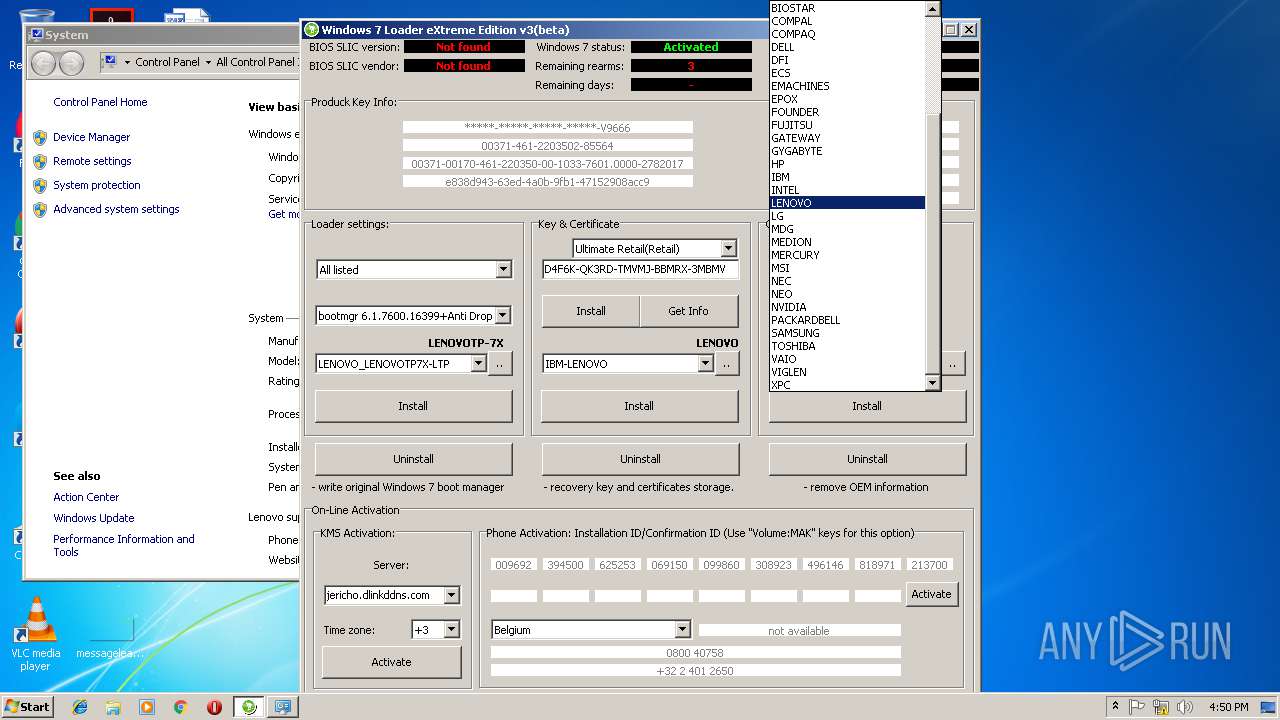Click the Opera icon in the taskbar
The width and height of the screenshot is (1280, 720).
(214, 707)
